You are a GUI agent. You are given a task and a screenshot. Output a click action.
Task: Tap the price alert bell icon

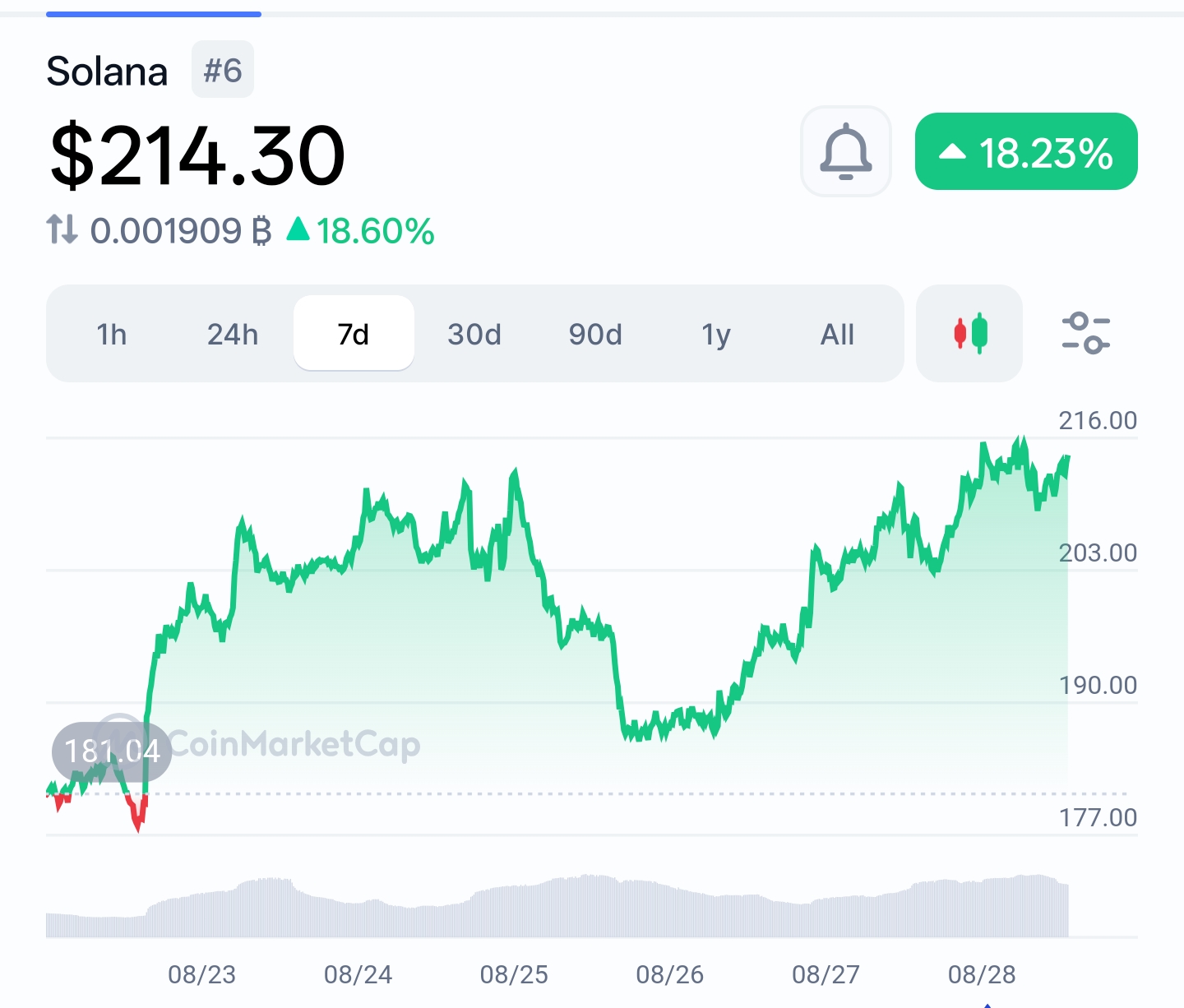click(845, 151)
